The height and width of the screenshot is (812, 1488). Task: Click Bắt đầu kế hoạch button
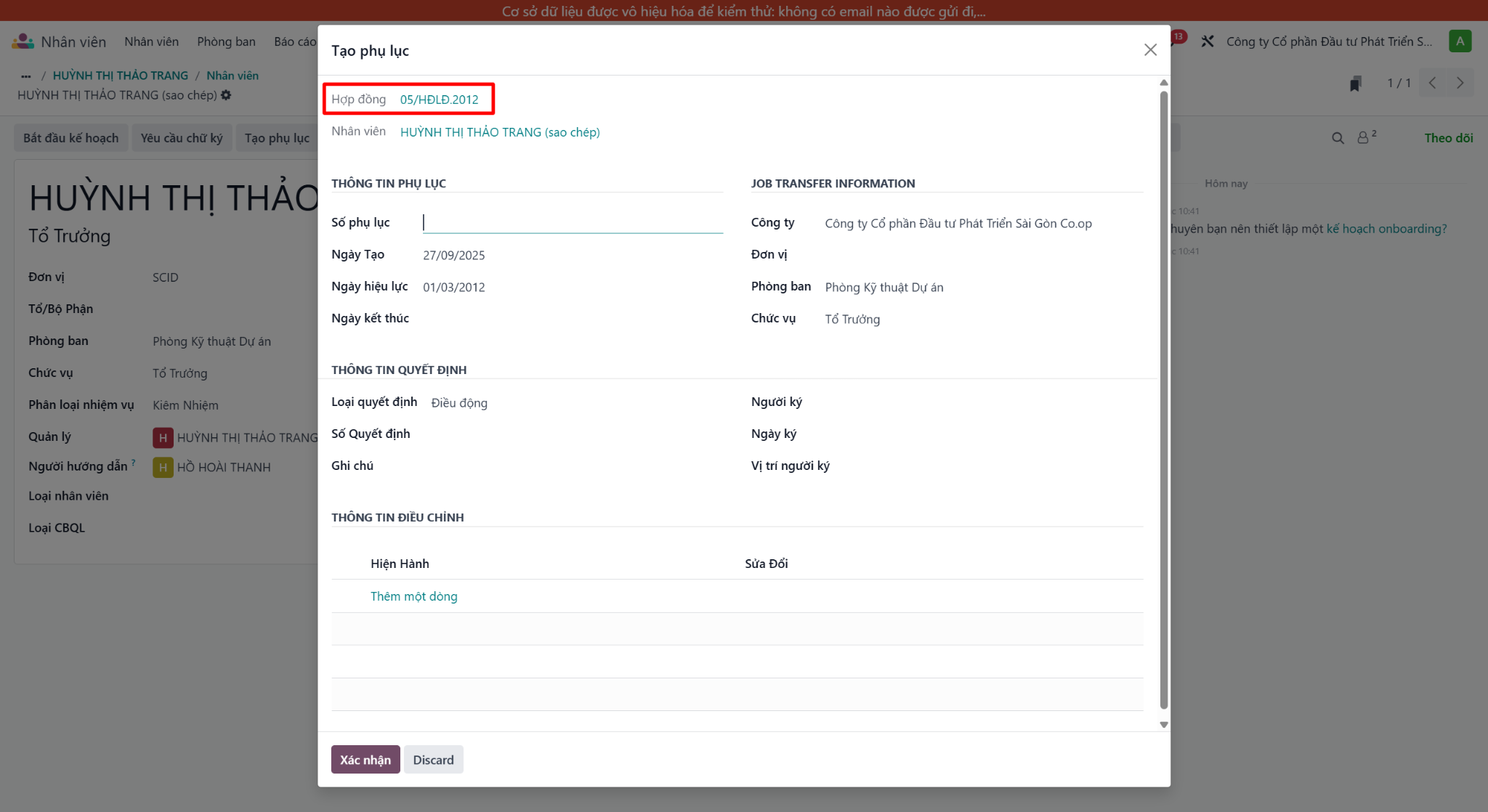coord(70,138)
